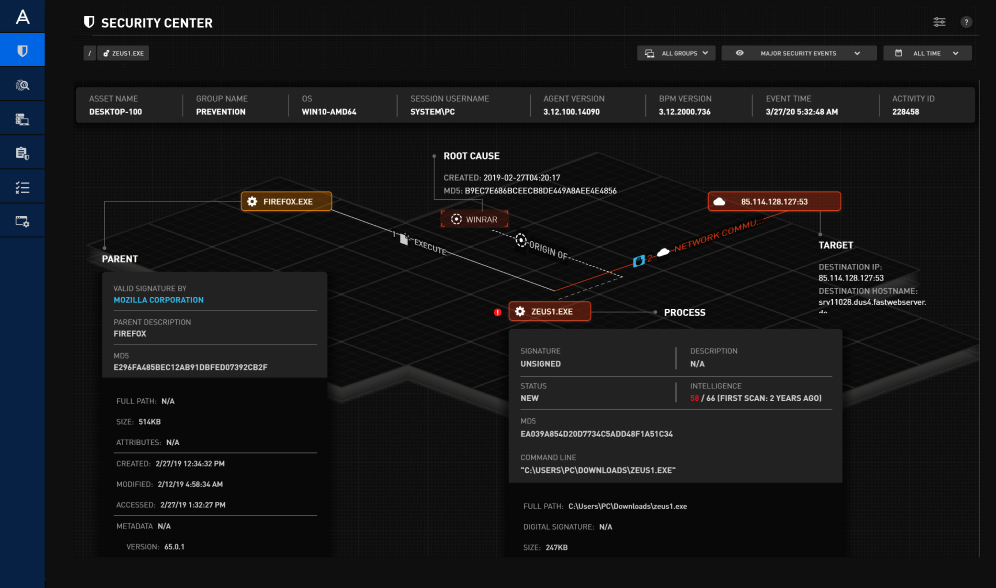This screenshot has width=996, height=588.
Task: Click the SECURITY CENTER title
Action: [157, 23]
